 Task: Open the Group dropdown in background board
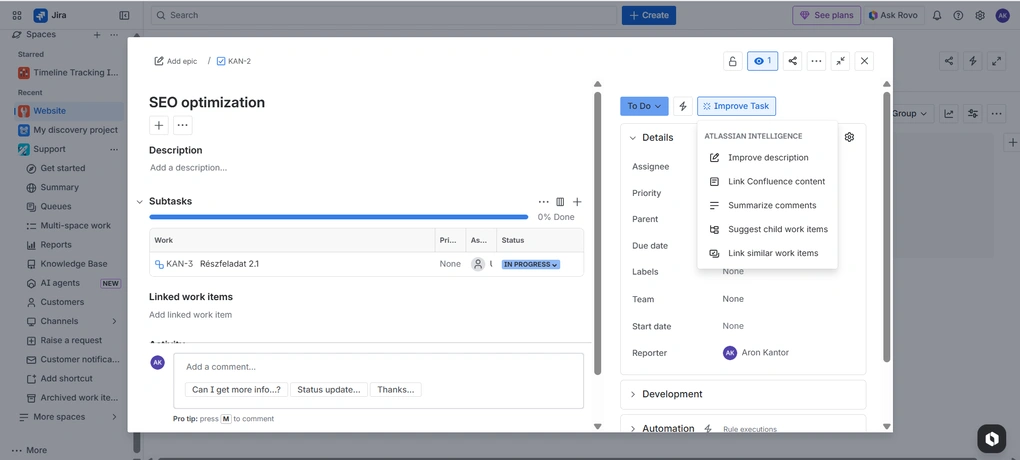[912, 114]
